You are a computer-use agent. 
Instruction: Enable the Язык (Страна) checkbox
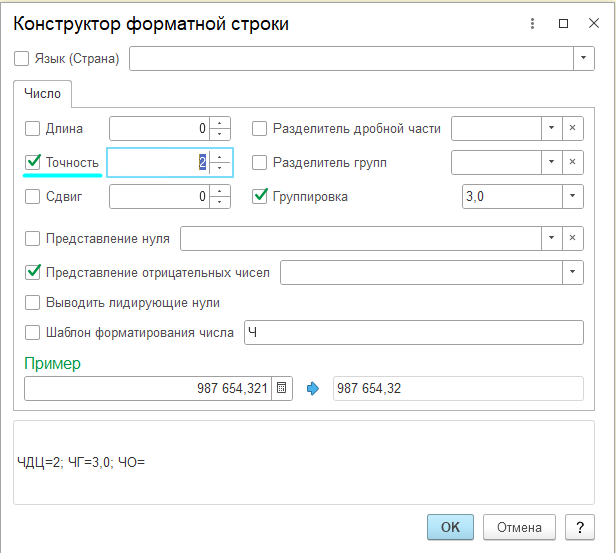point(23,59)
